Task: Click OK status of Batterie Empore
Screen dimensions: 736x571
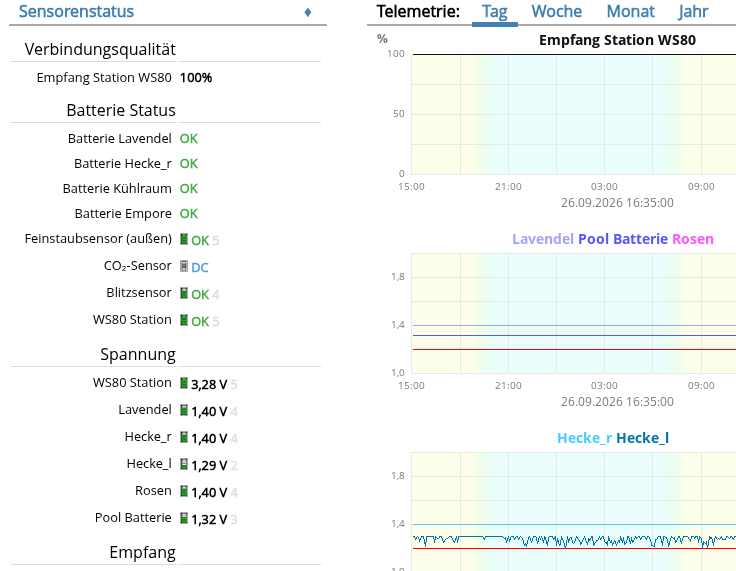Action: tap(189, 214)
